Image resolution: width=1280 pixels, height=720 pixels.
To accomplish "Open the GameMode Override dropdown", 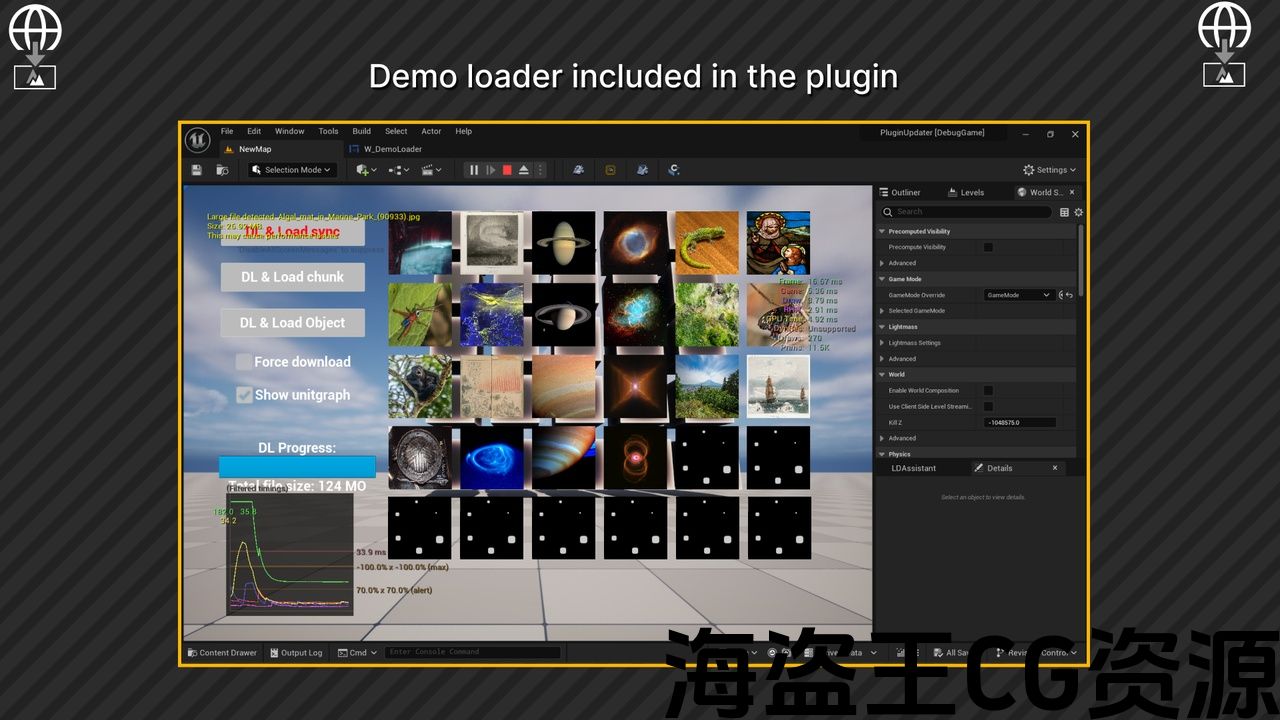I will [x=1018, y=295].
